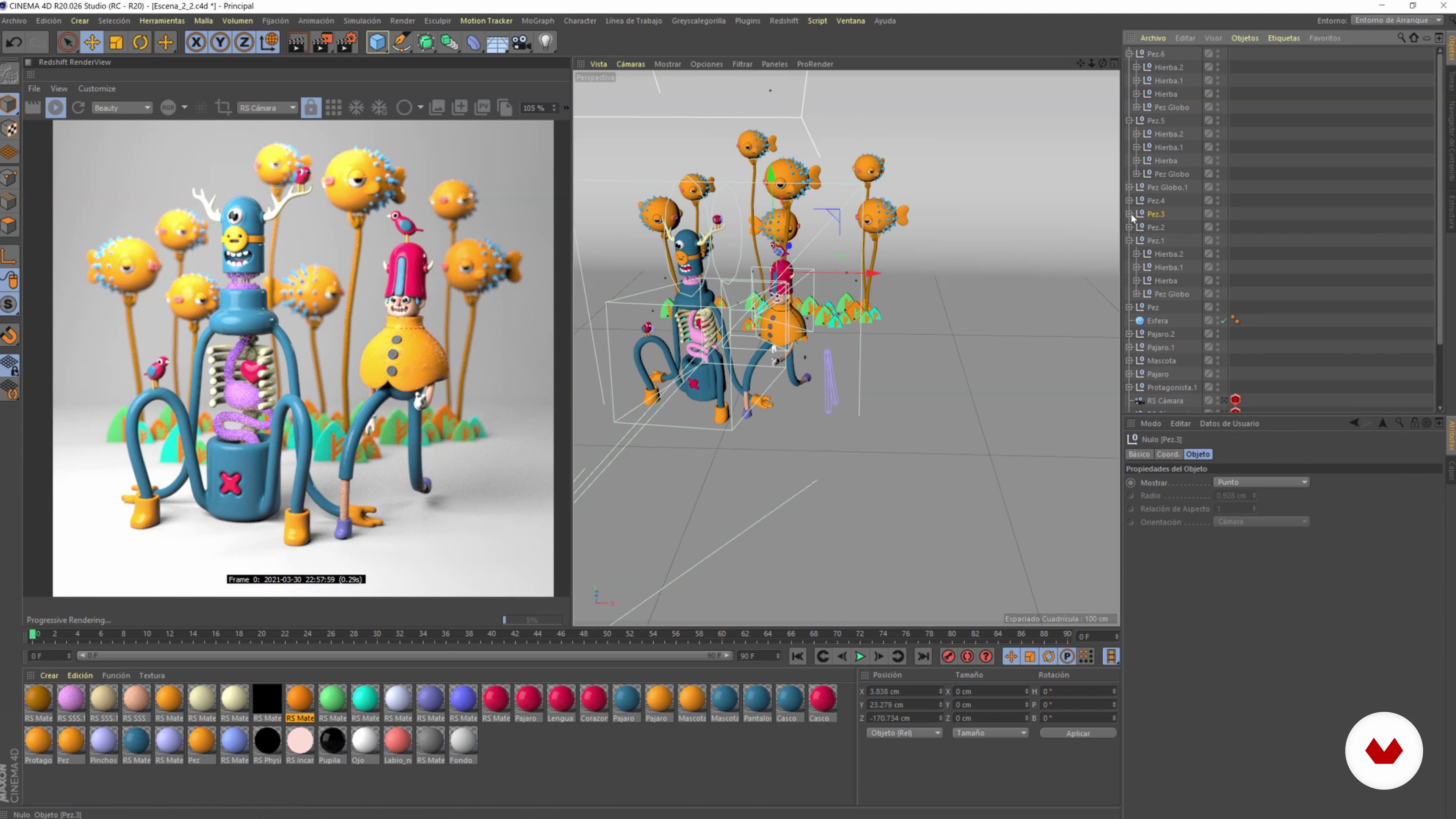Toggle the Mostrar radio circle
Screen dimensions: 1456x819
point(1130,483)
